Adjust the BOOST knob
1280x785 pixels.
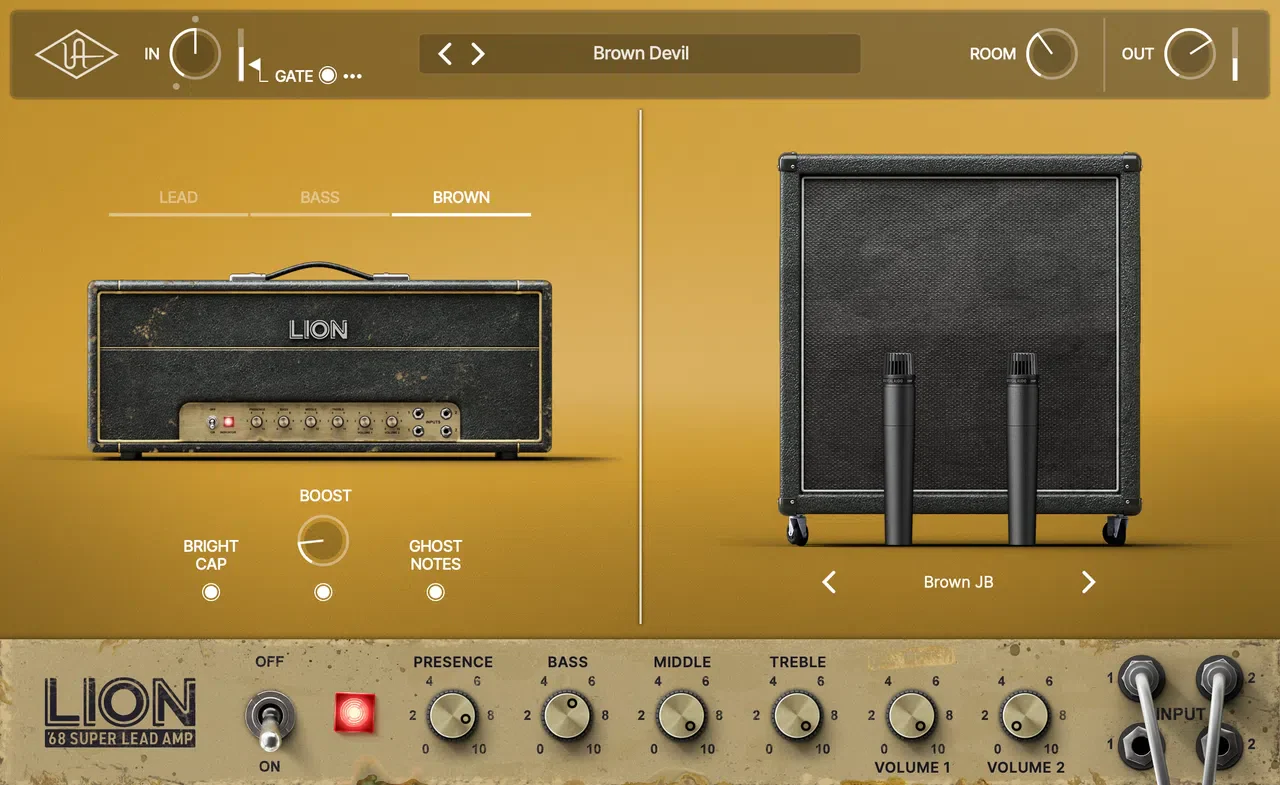pos(322,540)
